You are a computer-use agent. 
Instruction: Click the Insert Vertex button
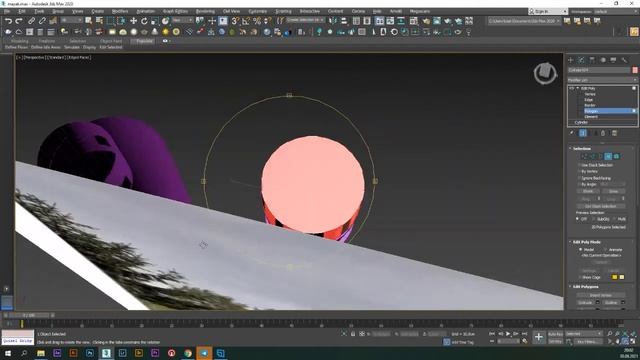coord(600,295)
